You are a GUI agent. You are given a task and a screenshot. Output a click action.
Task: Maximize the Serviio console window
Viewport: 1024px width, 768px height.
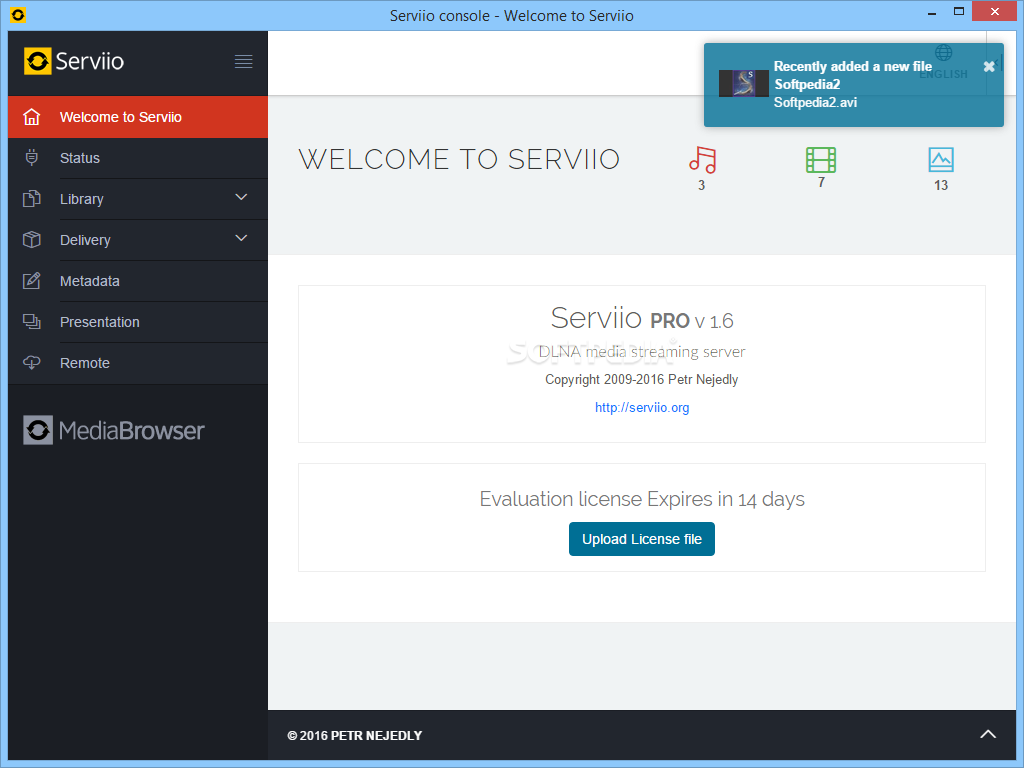(959, 12)
